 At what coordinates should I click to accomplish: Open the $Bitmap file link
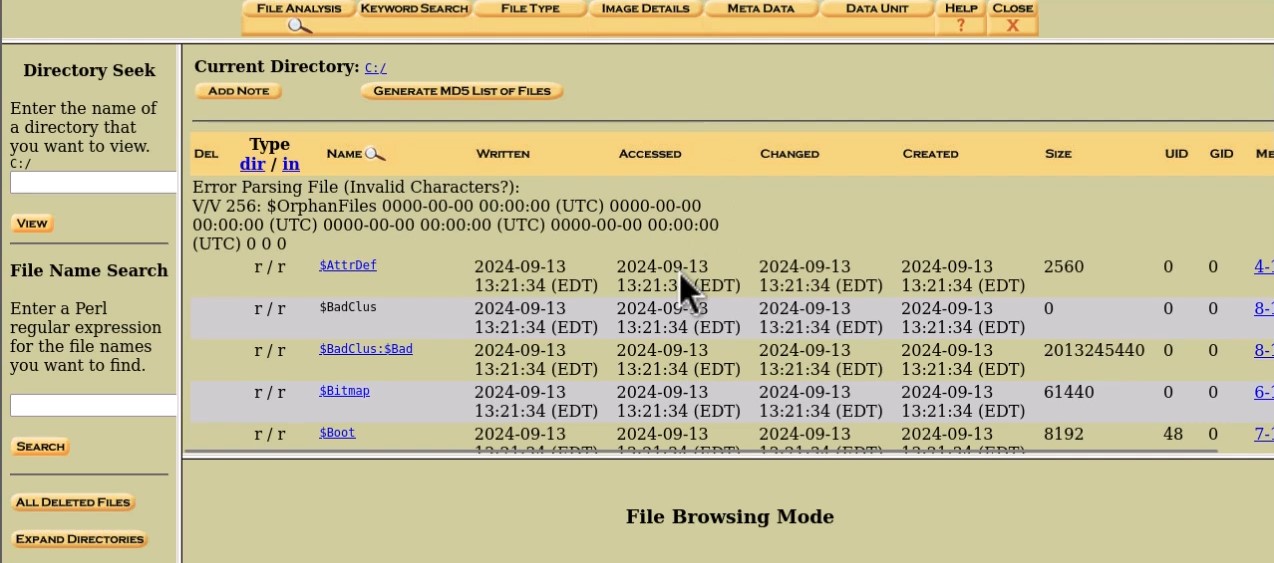344,391
